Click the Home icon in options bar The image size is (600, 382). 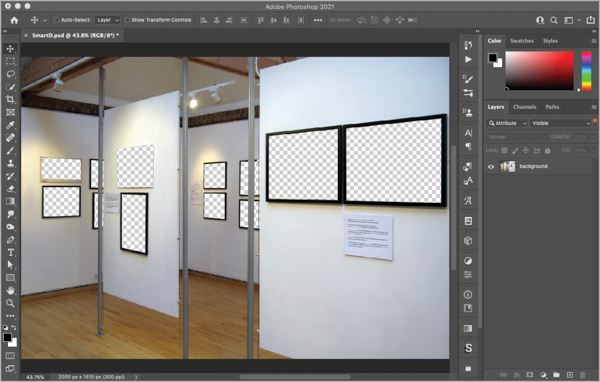pos(14,20)
